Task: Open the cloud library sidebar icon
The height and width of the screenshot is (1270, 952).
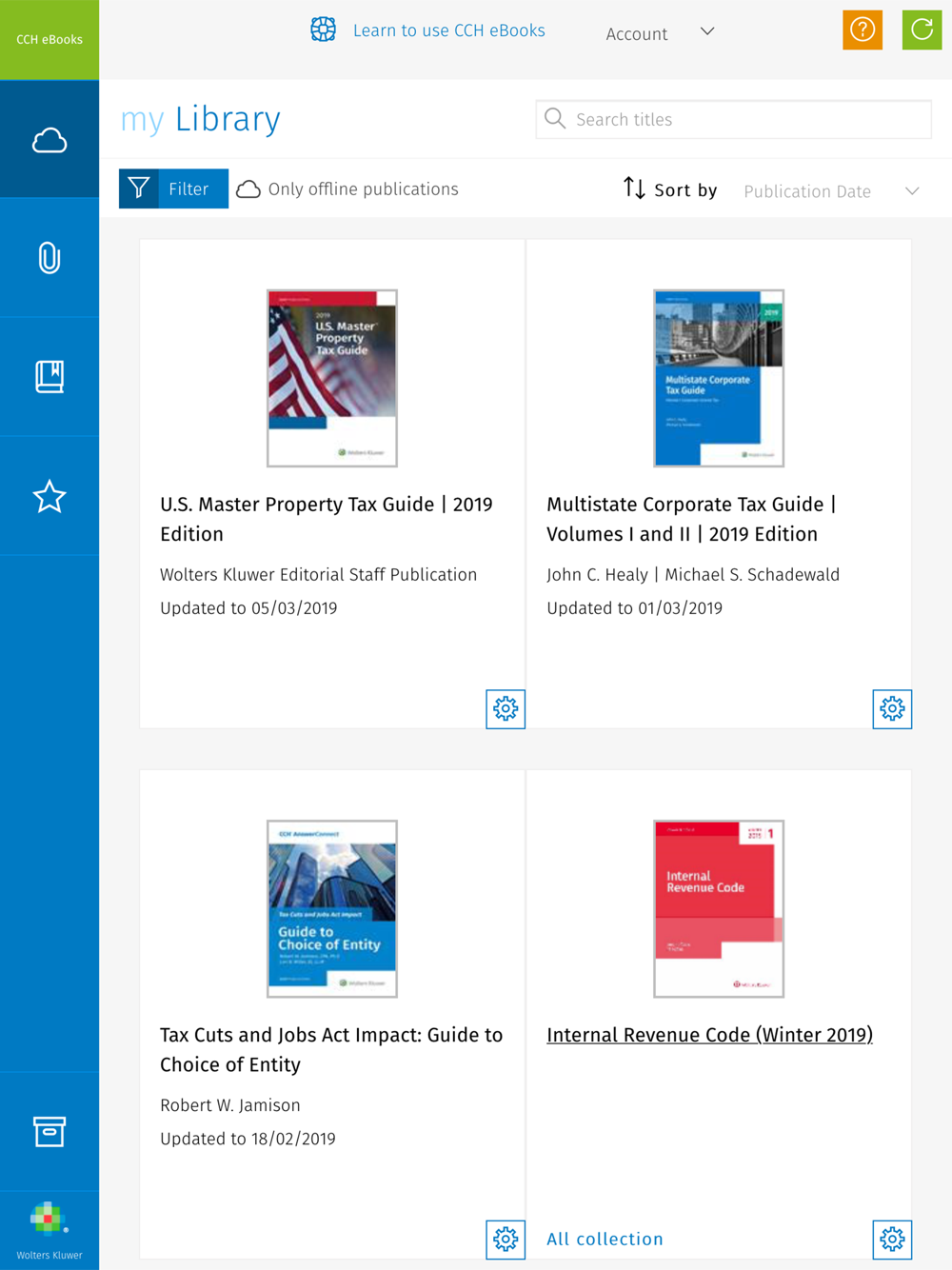Action: 50,140
